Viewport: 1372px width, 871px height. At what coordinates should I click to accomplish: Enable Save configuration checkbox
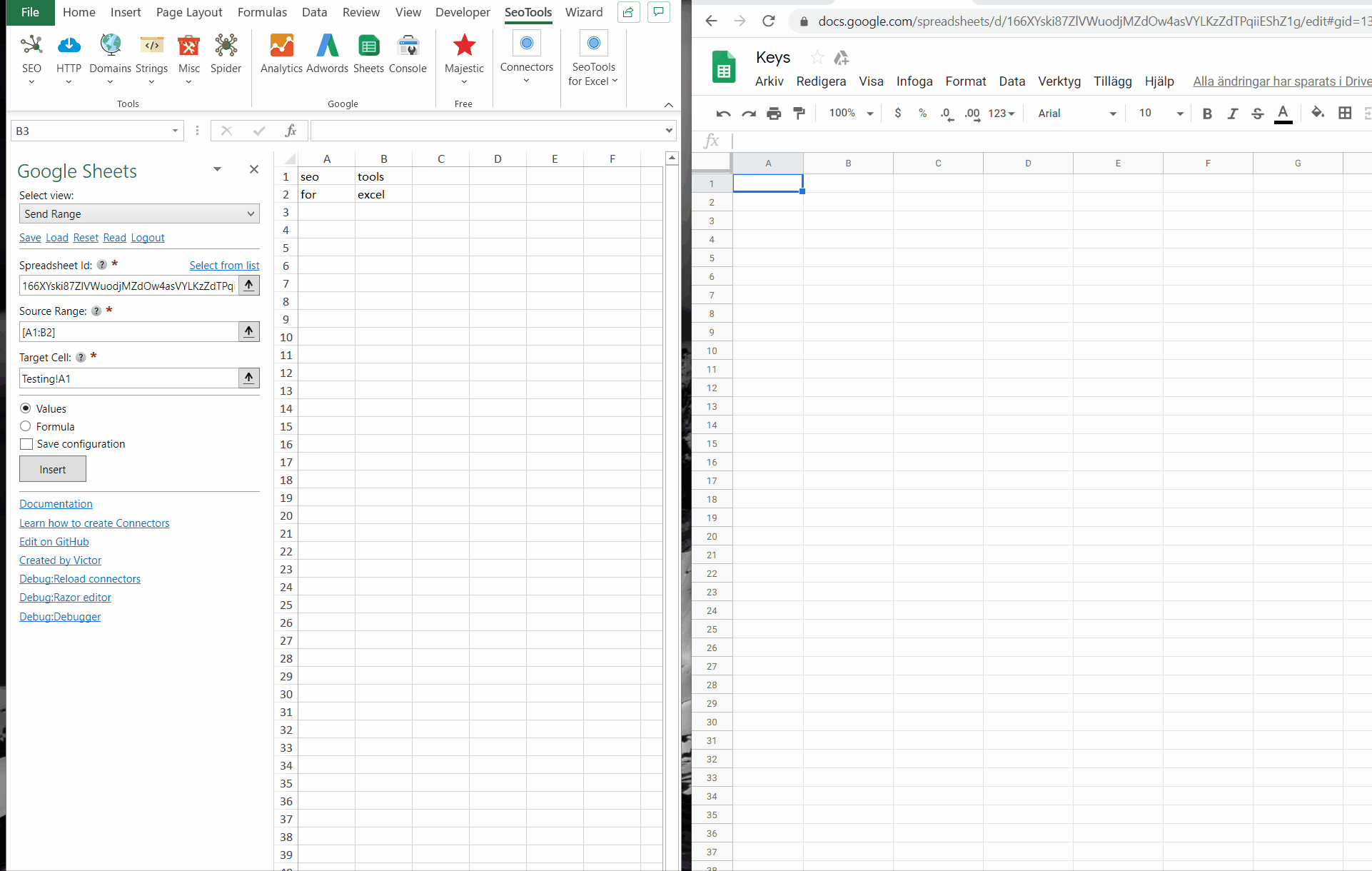(26, 444)
